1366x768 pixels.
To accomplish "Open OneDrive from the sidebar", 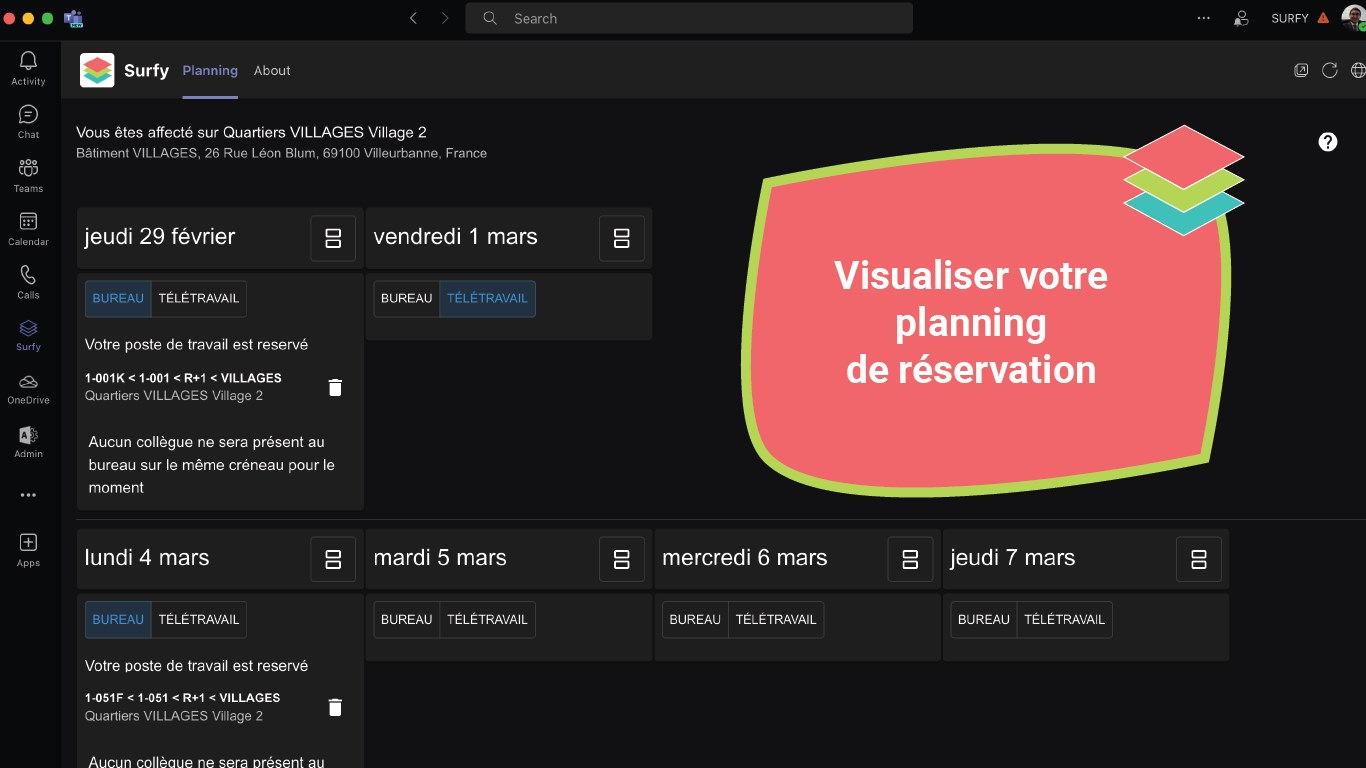I will (28, 388).
